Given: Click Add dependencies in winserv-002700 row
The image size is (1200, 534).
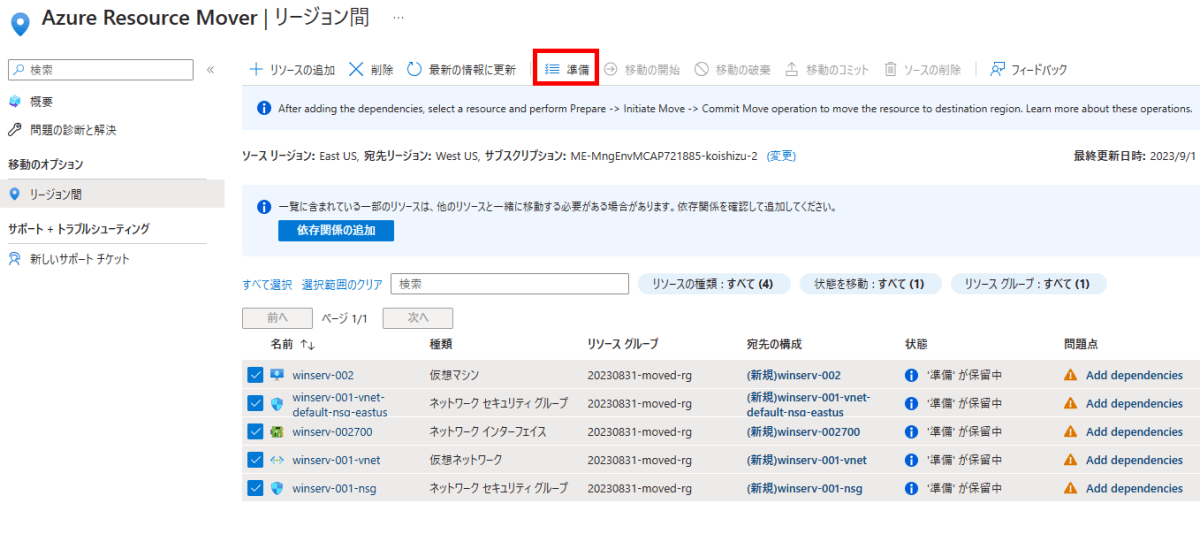Looking at the screenshot, I should (1134, 432).
